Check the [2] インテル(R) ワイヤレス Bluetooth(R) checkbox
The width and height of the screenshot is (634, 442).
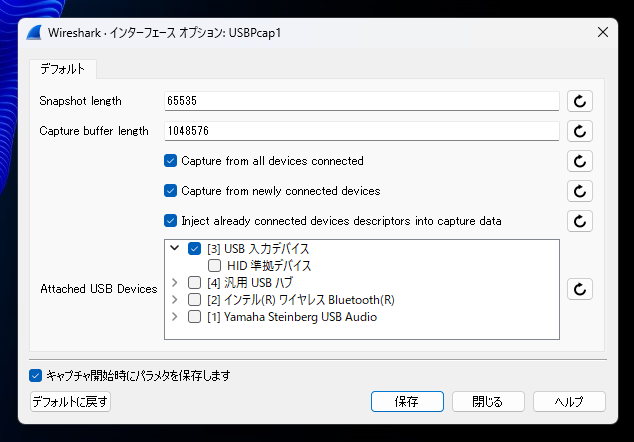point(194,299)
